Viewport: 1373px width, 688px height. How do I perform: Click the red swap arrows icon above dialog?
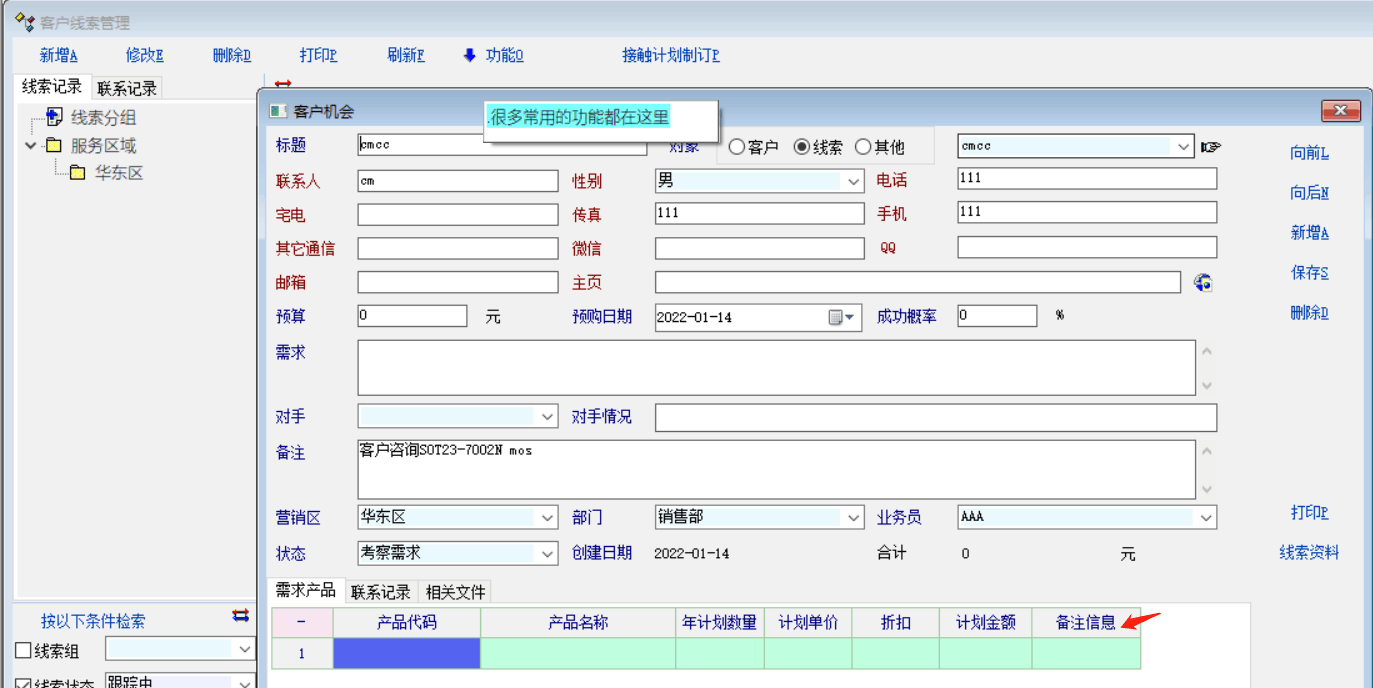(283, 84)
